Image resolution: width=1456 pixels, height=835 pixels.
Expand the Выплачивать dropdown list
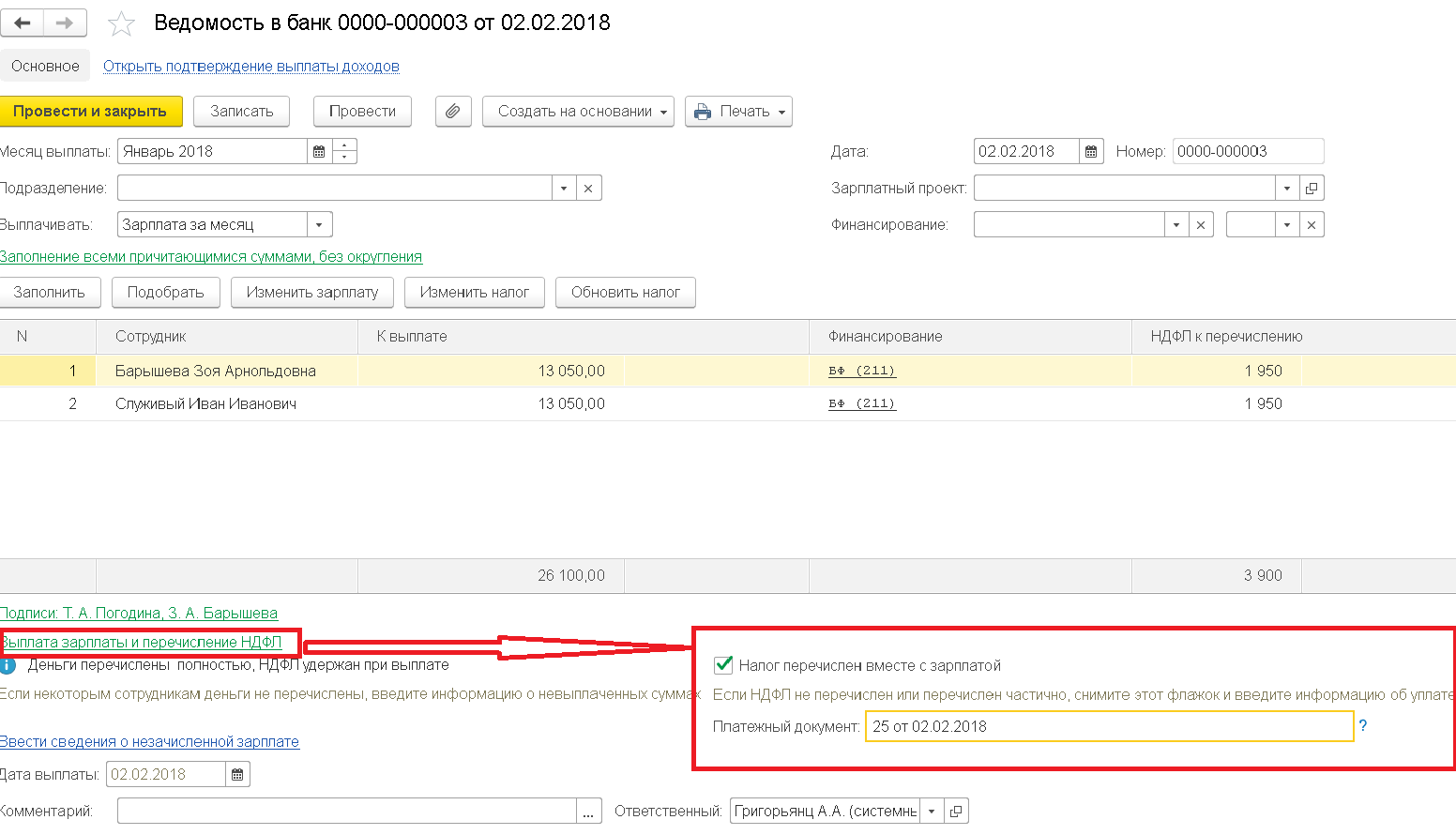(319, 224)
